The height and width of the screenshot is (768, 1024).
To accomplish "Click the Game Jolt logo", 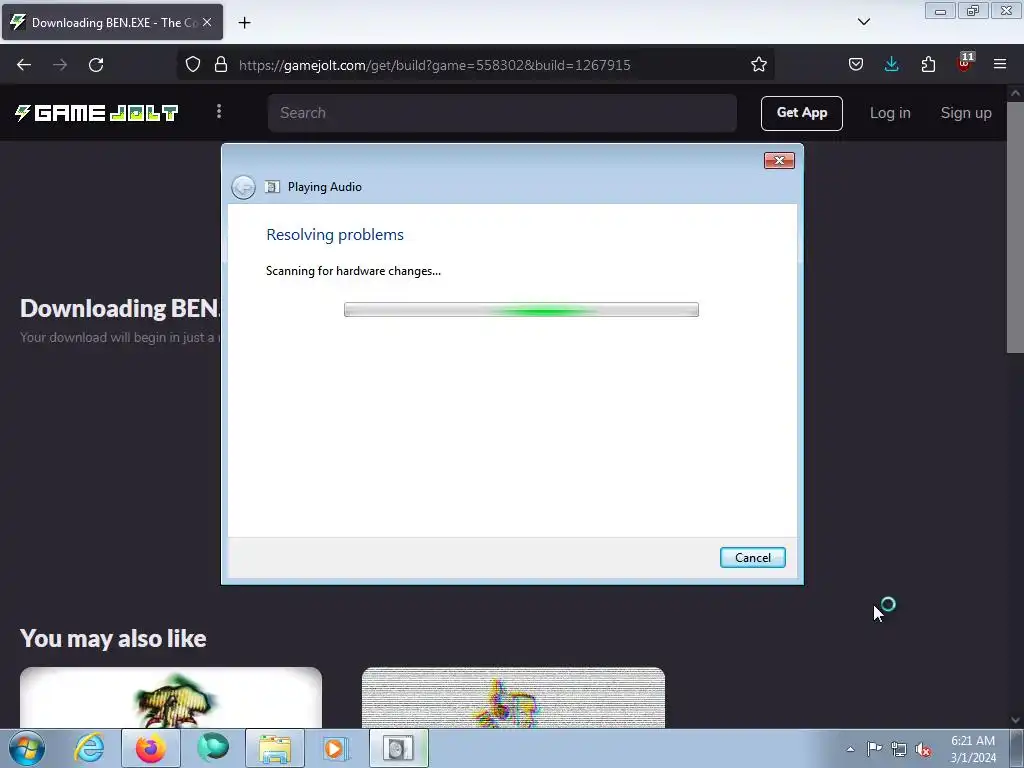I will pos(96,113).
